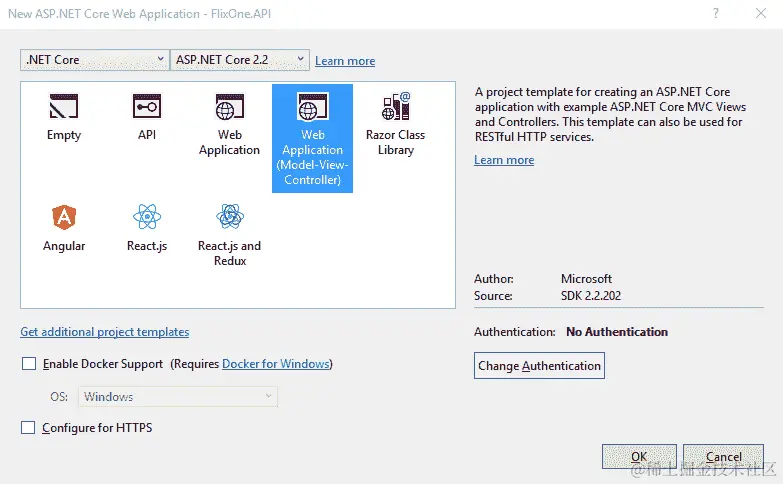Screen dimensions: 783x484
Task: Follow the Docker for Windows link
Action: tap(276, 364)
